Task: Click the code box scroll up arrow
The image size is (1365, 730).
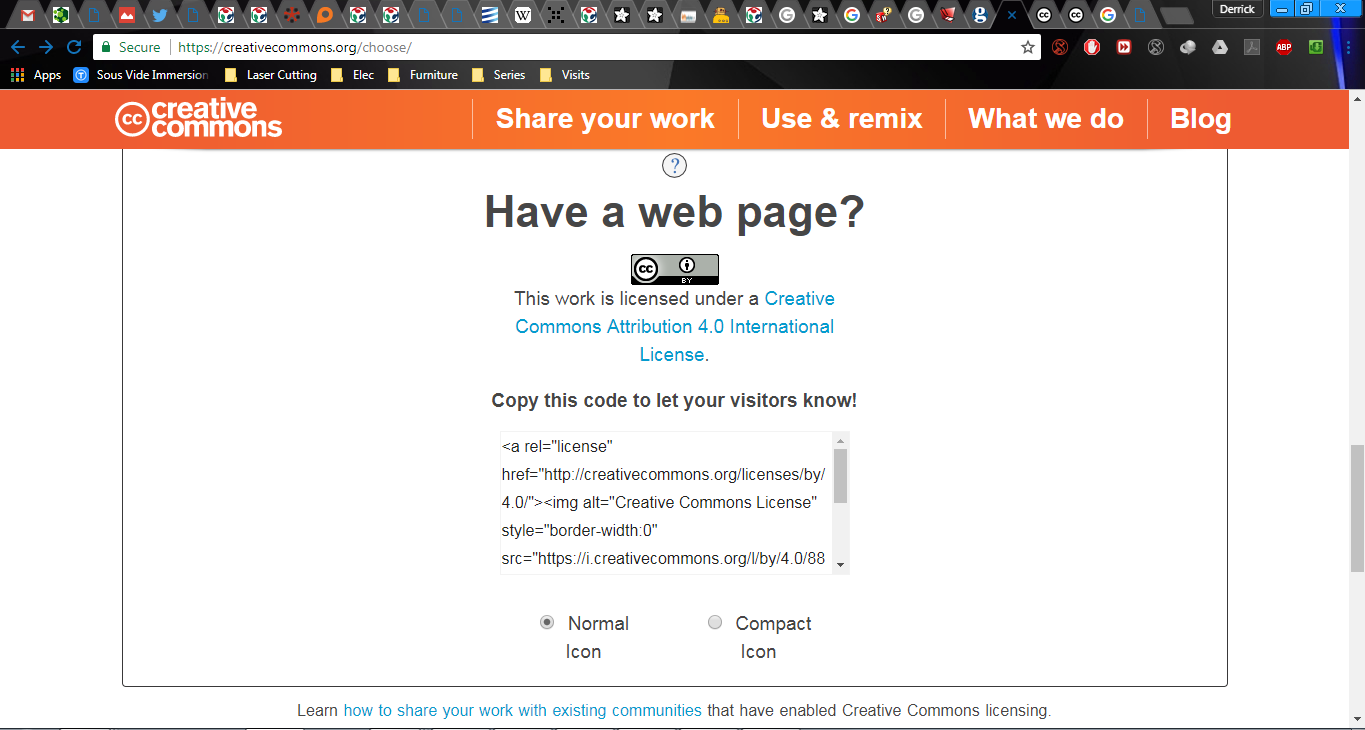Action: coord(840,440)
